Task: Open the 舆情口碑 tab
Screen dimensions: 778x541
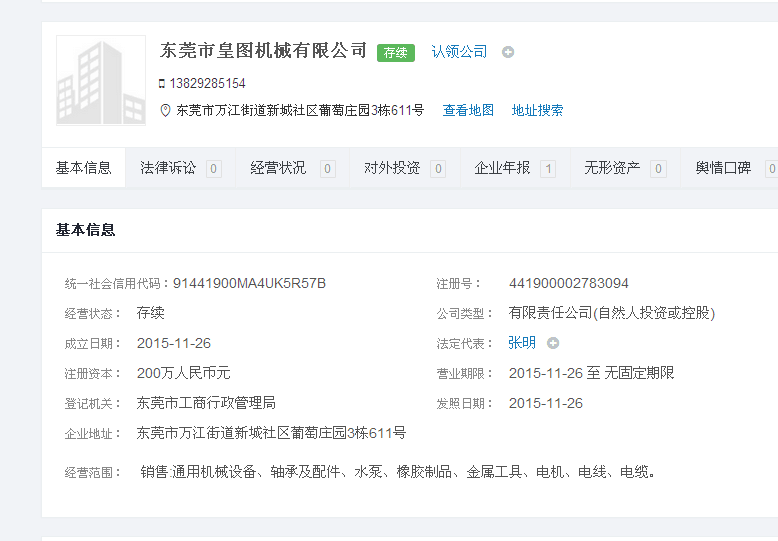Action: pos(723,168)
